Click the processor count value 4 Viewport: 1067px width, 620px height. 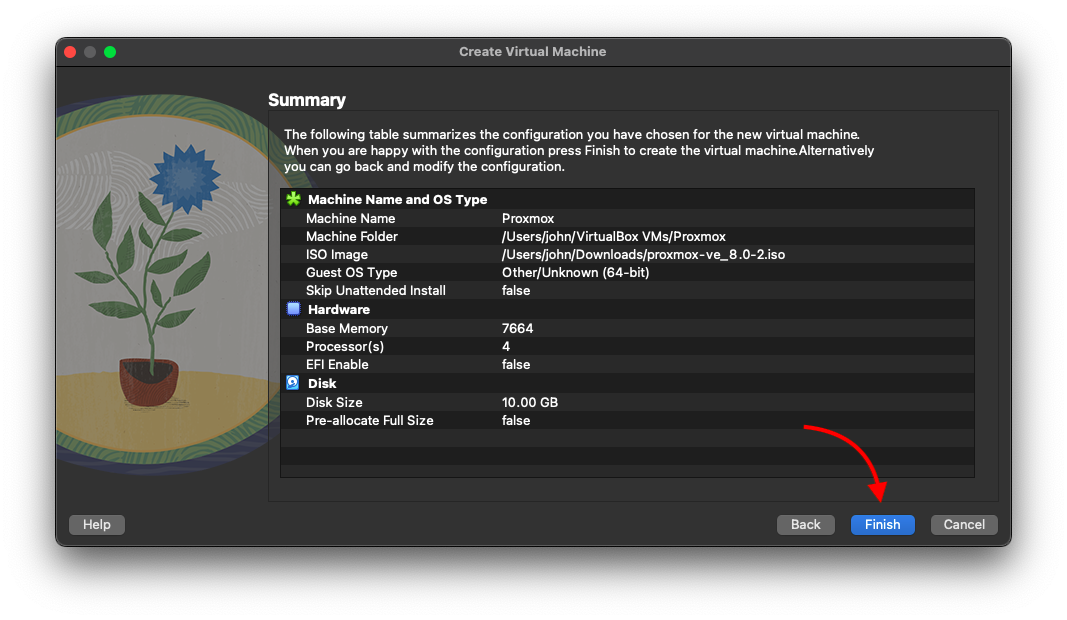(x=506, y=346)
